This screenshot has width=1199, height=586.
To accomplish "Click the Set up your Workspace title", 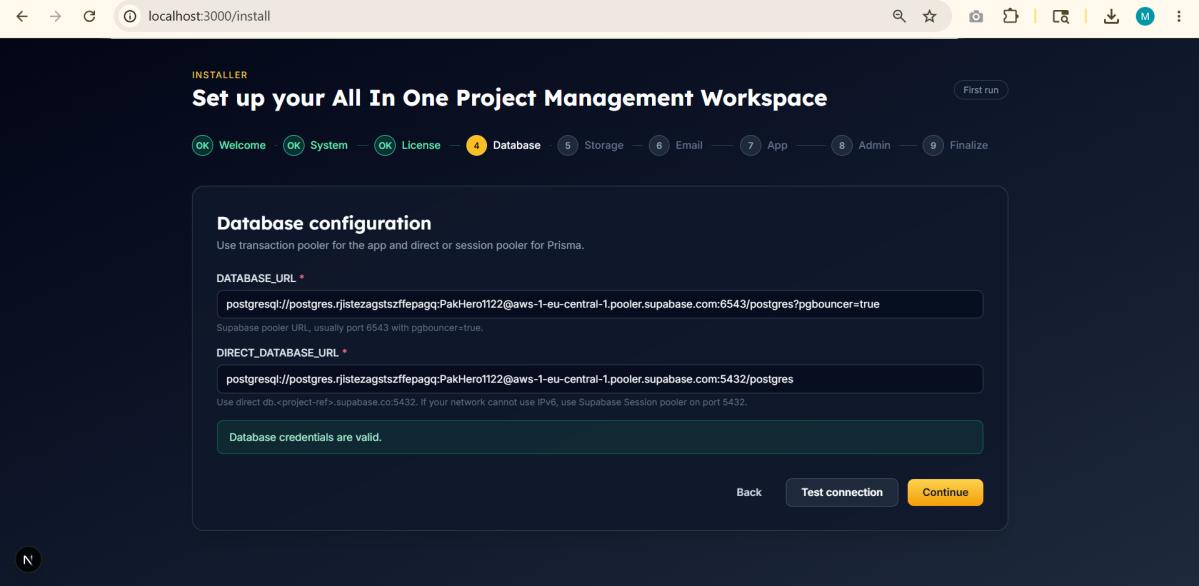I will click(509, 98).
